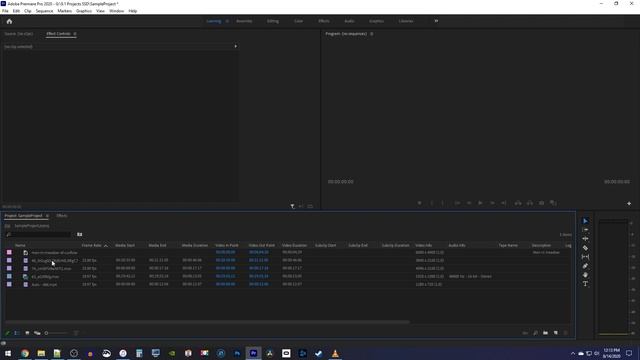Click Go to Out in Program monitor
This screenshot has height=360, width=640.
coord(504,203)
